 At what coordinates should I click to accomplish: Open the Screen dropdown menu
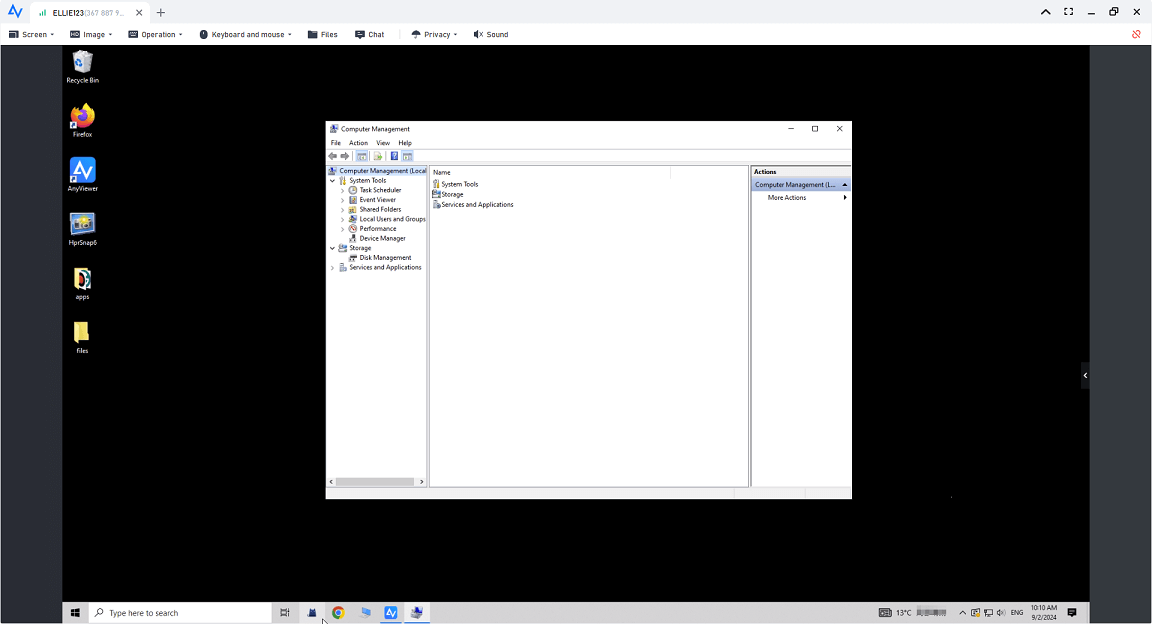pos(29,34)
